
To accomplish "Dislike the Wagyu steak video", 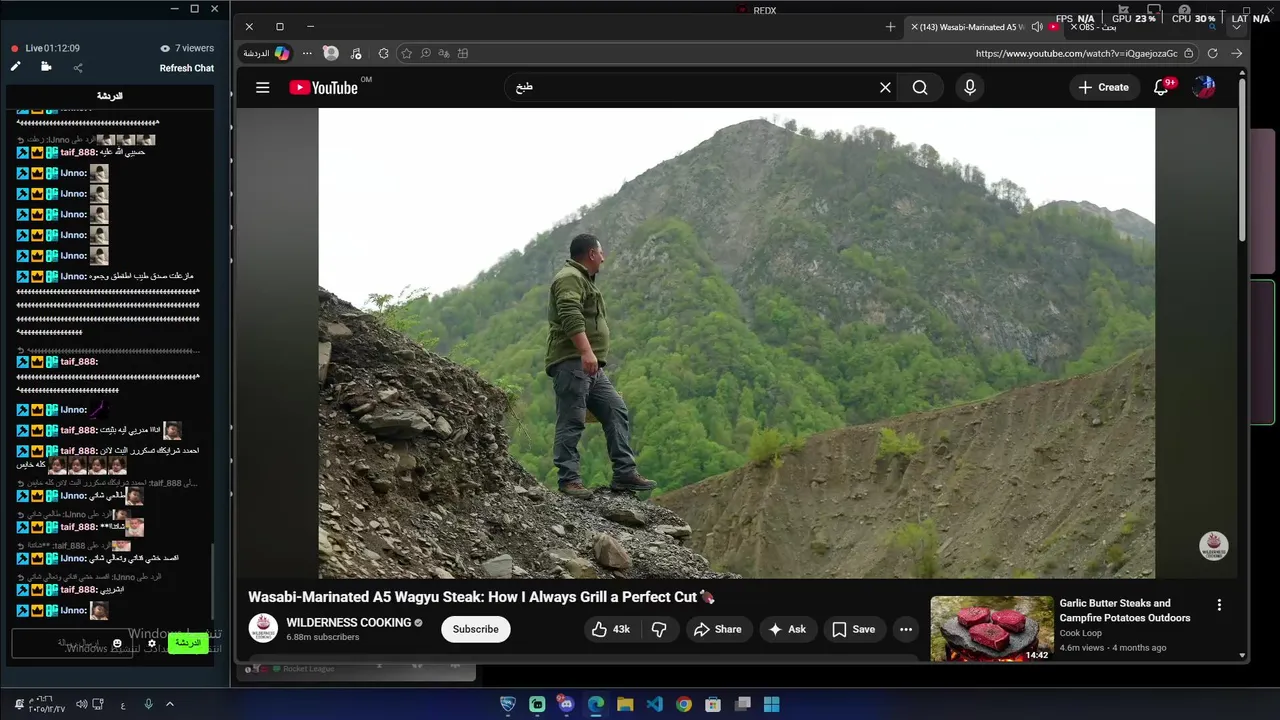I will pyautogui.click(x=659, y=629).
